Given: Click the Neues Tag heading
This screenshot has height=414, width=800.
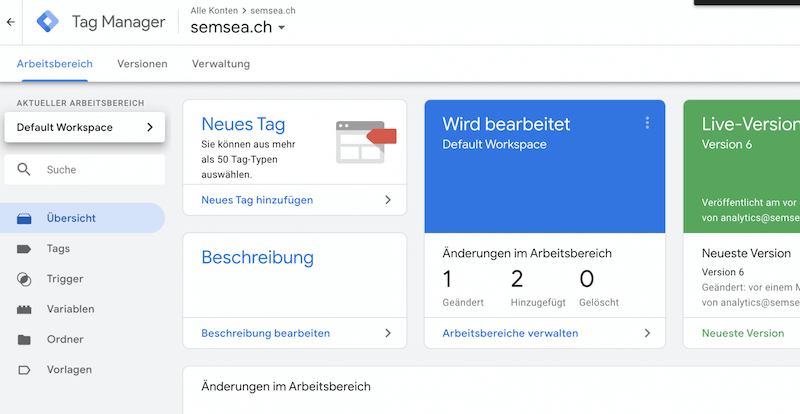Looking at the screenshot, I should 243,124.
